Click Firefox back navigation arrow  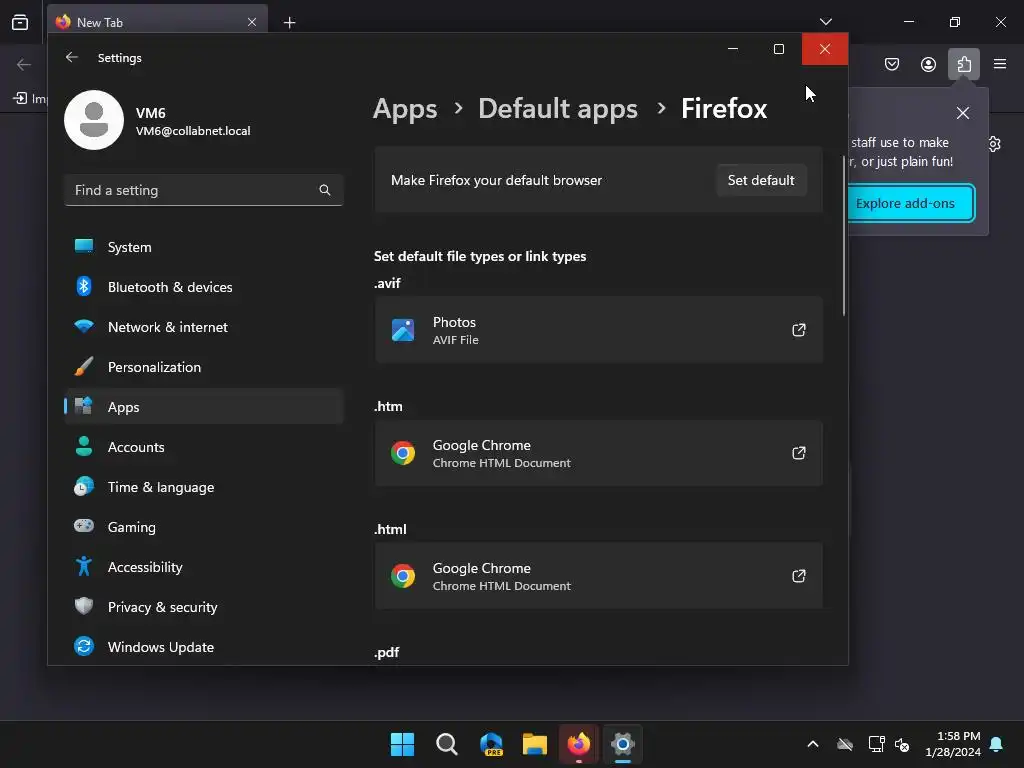24,64
